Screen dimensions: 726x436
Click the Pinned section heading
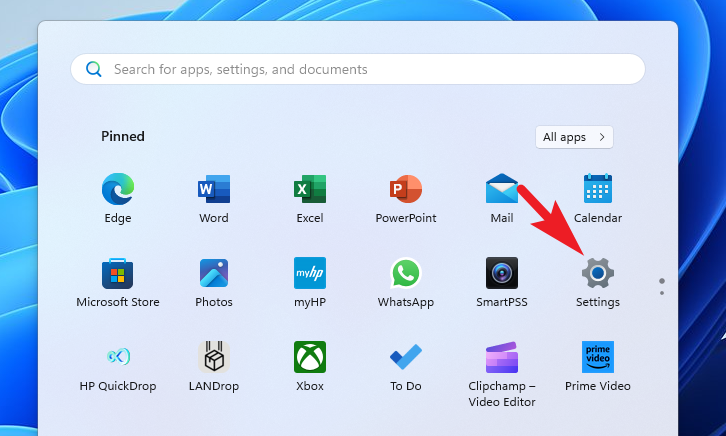point(123,137)
